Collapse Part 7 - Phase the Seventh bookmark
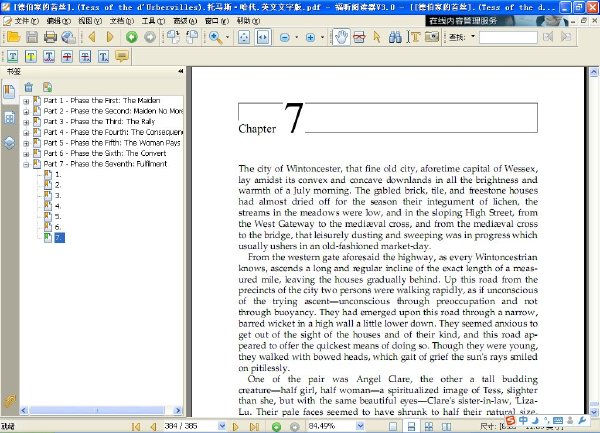 (26, 165)
